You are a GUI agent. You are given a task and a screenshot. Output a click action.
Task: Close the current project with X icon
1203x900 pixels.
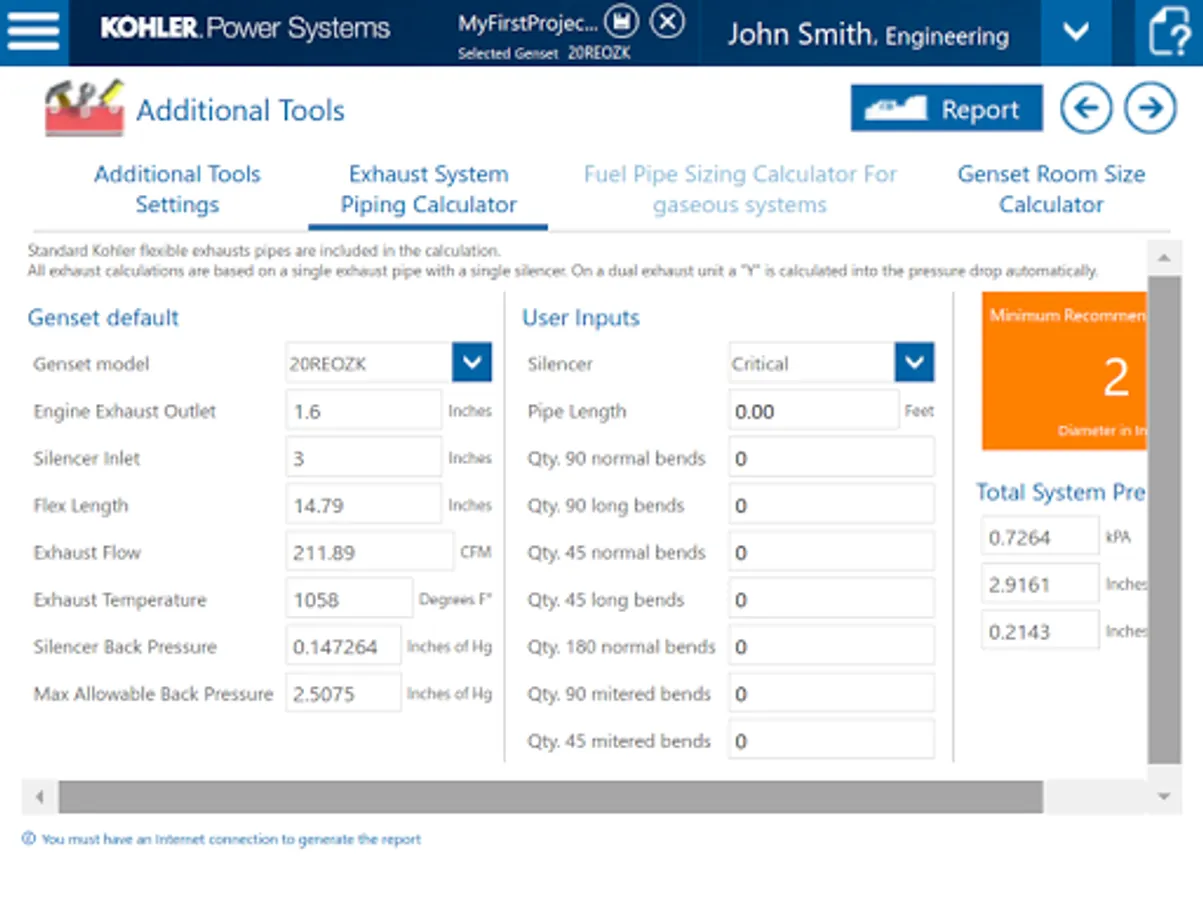[668, 21]
